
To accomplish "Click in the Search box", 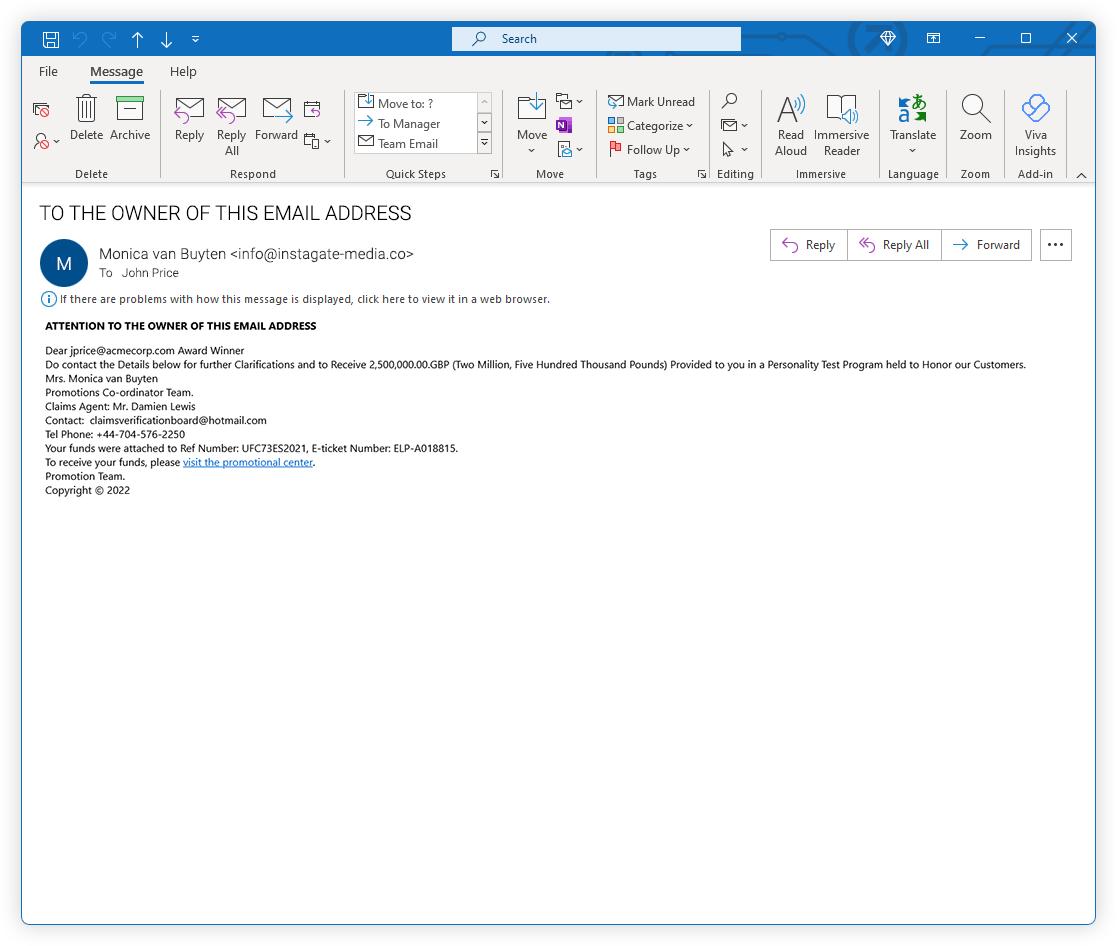I will tap(596, 39).
